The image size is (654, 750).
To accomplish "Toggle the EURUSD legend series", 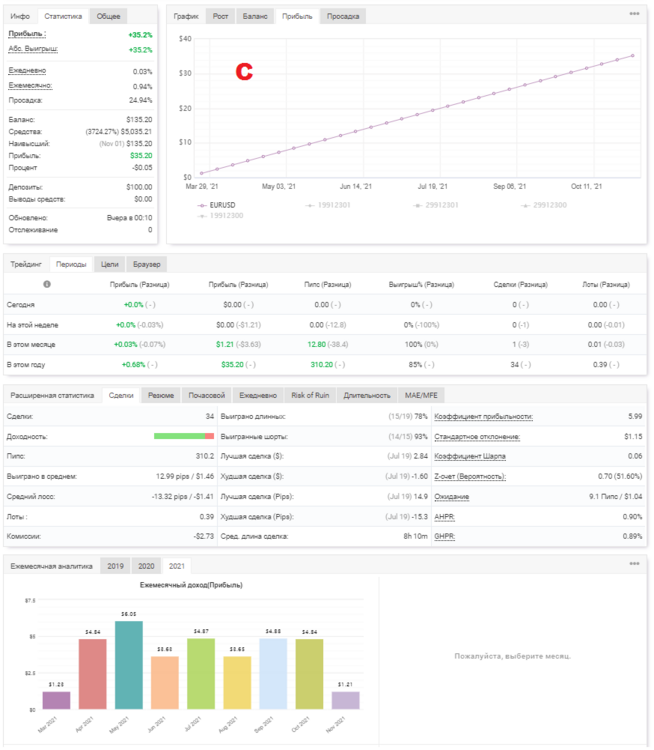I will coord(217,205).
